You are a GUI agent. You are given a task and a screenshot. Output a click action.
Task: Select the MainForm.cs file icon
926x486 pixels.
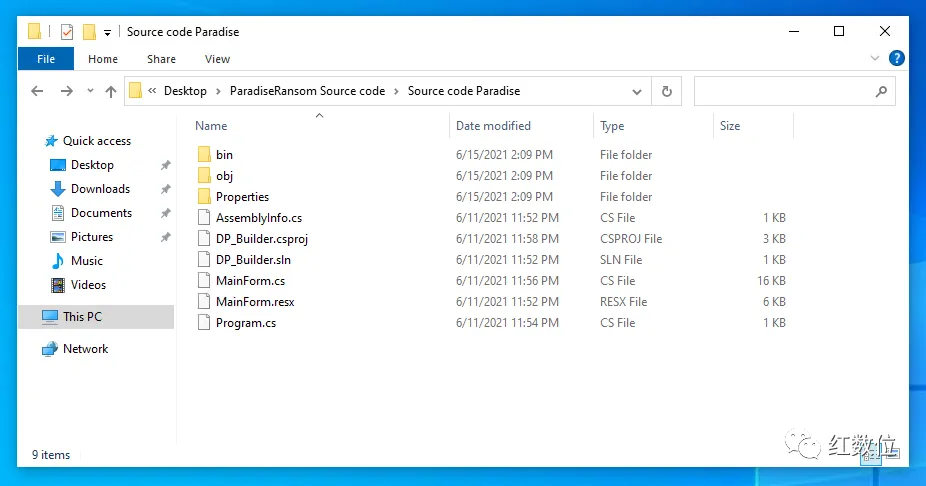coord(204,281)
